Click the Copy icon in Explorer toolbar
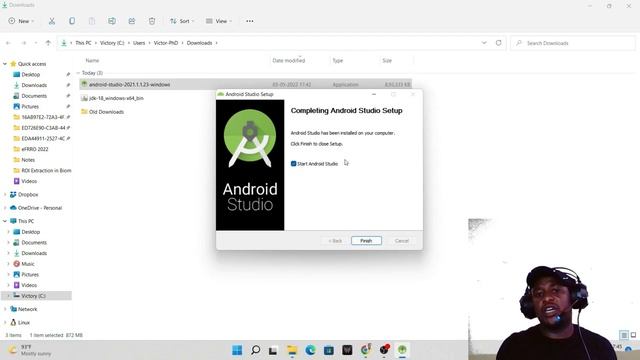The width and height of the screenshot is (640, 360). tap(72, 21)
